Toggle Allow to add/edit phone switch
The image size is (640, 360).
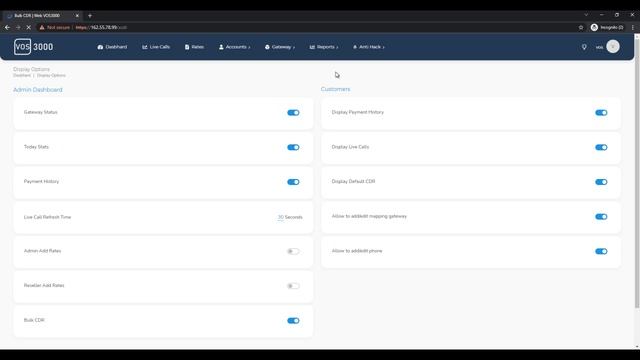point(601,251)
